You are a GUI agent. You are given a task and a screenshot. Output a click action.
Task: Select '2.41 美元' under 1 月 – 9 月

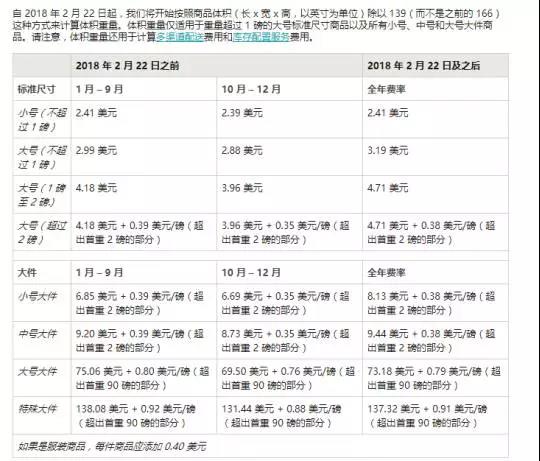click(x=96, y=113)
